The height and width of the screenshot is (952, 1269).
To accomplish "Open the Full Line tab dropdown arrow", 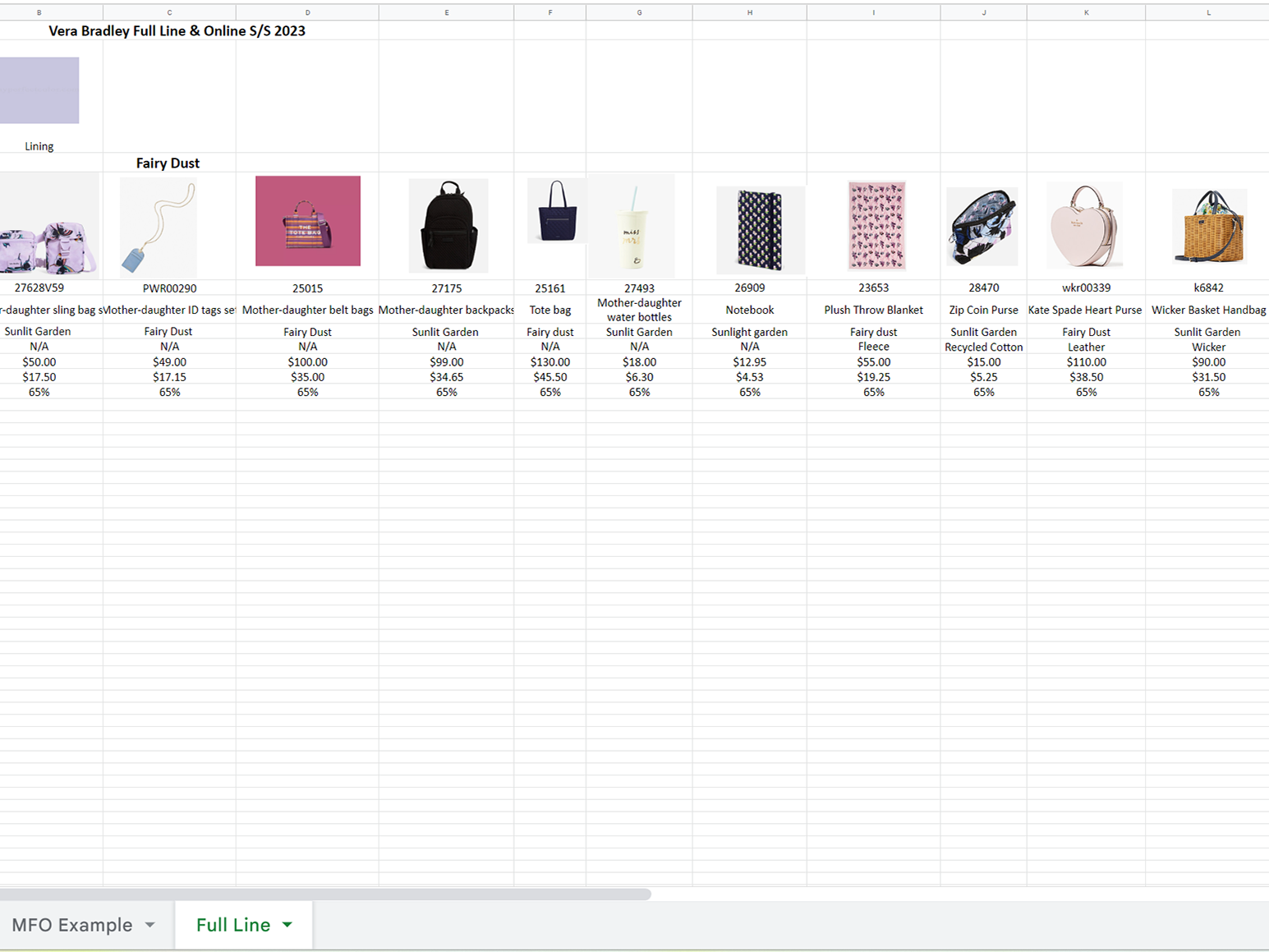I will coord(287,925).
